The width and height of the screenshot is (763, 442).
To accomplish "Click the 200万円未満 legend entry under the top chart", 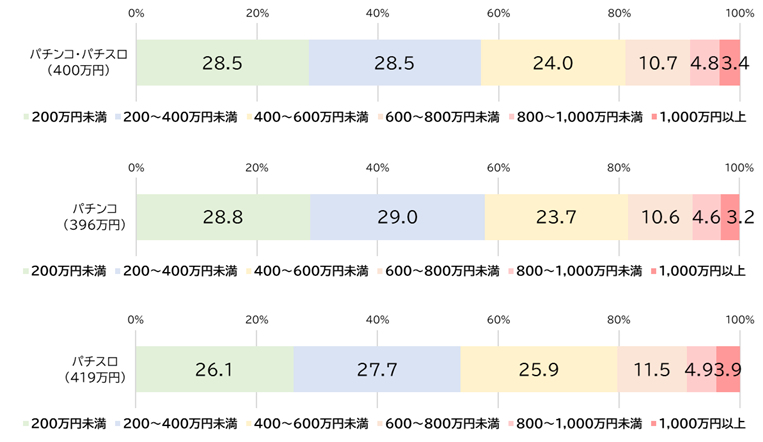I will 70,118.
